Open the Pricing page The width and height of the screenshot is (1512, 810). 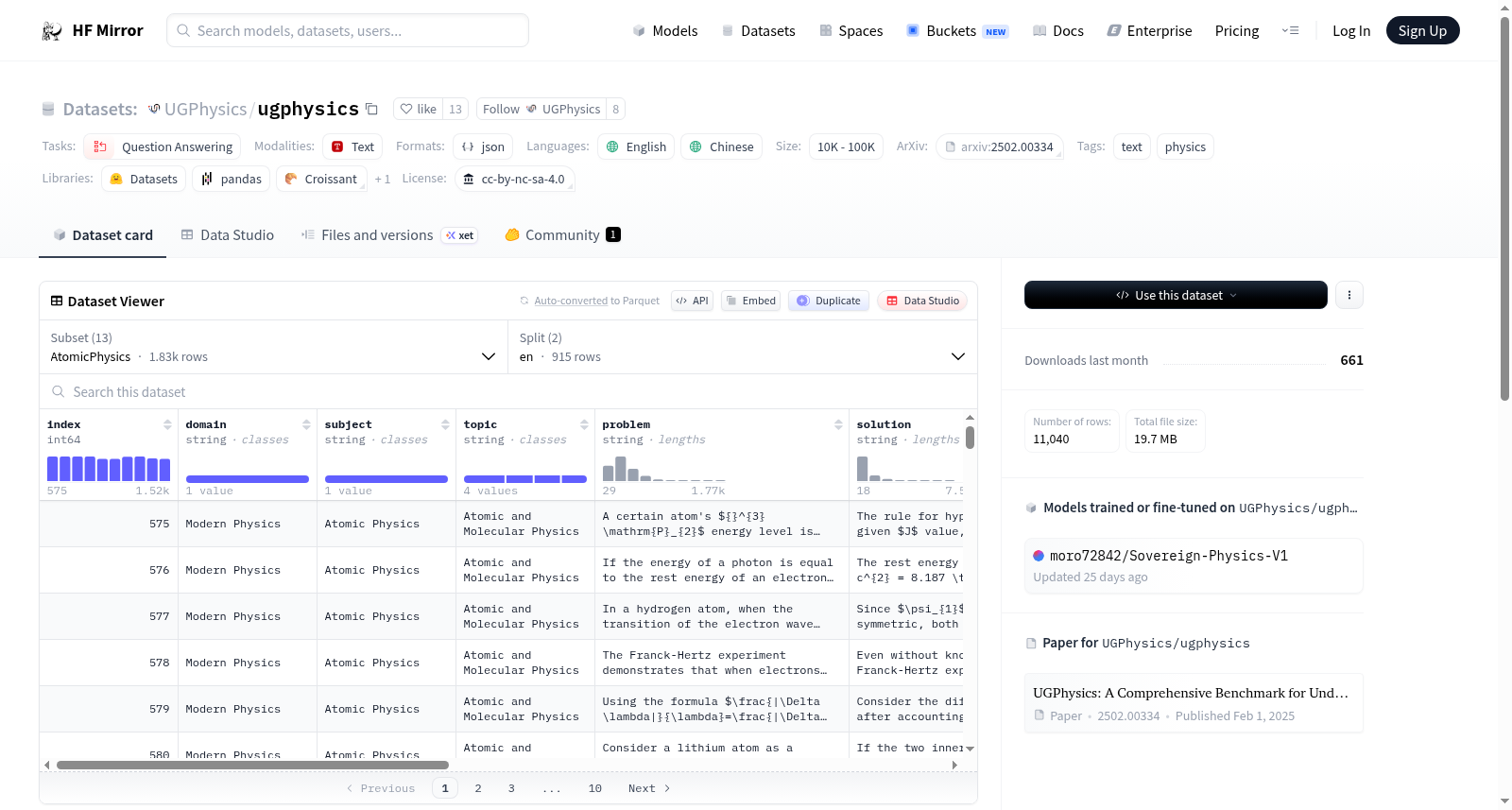coord(1237,31)
